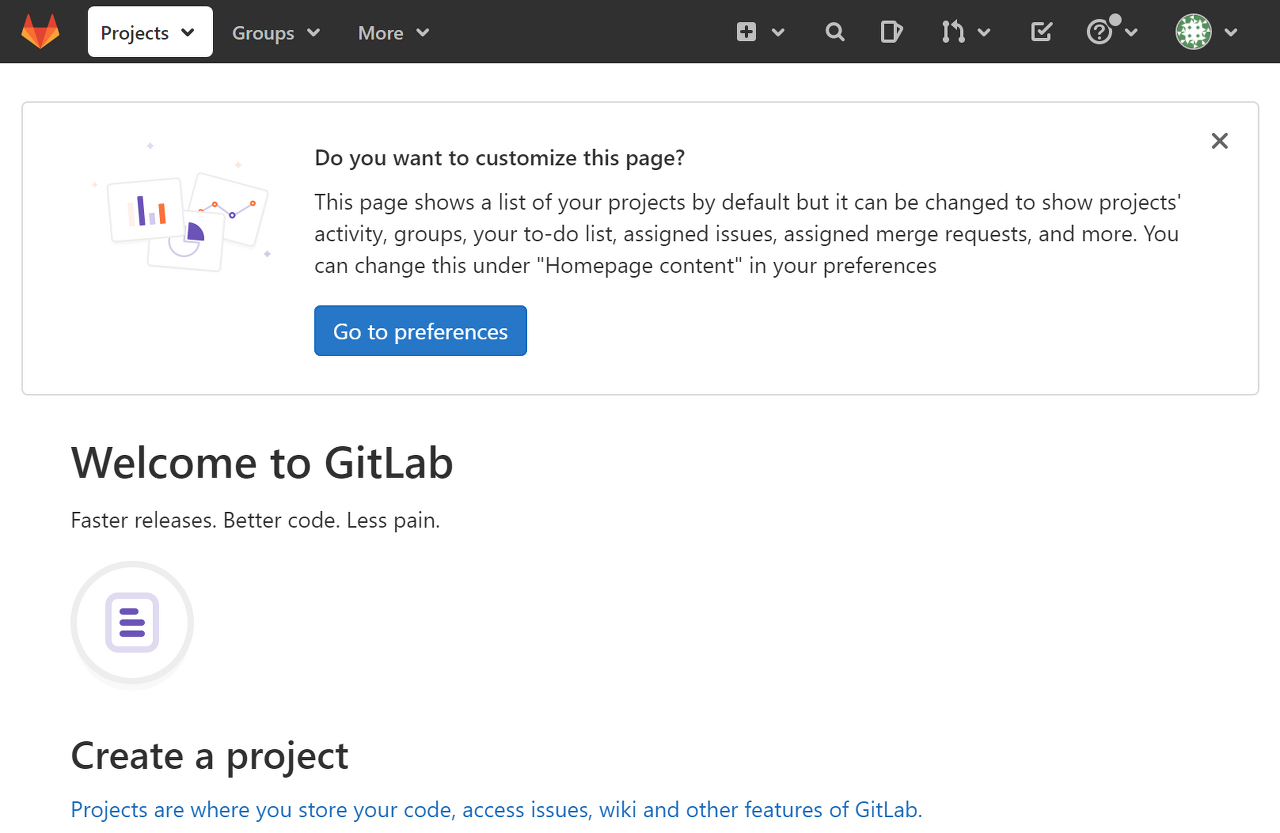
Task: Expand the avatar dropdown chevron
Action: click(x=1230, y=31)
